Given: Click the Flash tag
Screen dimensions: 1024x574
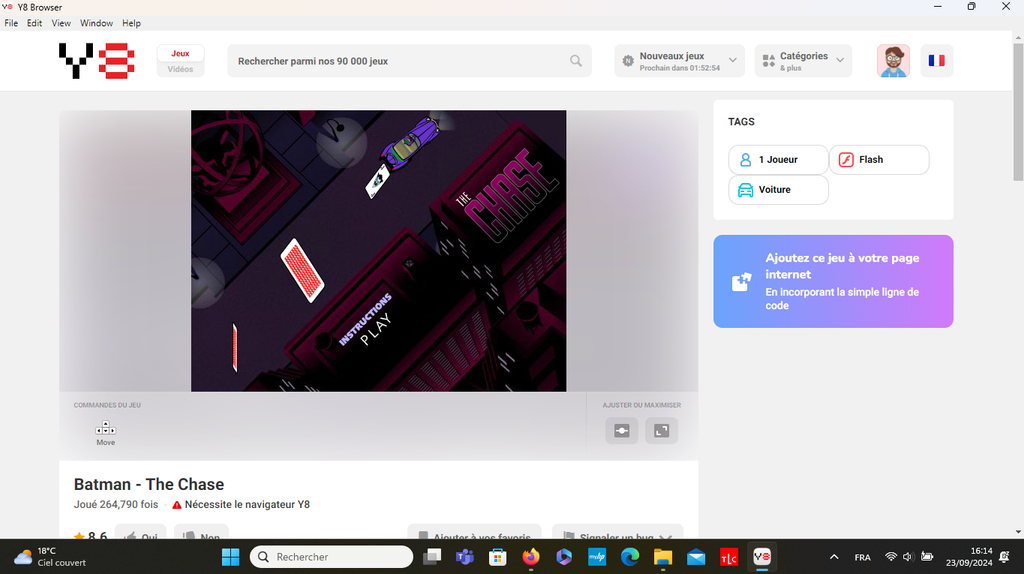Looking at the screenshot, I should (878, 160).
